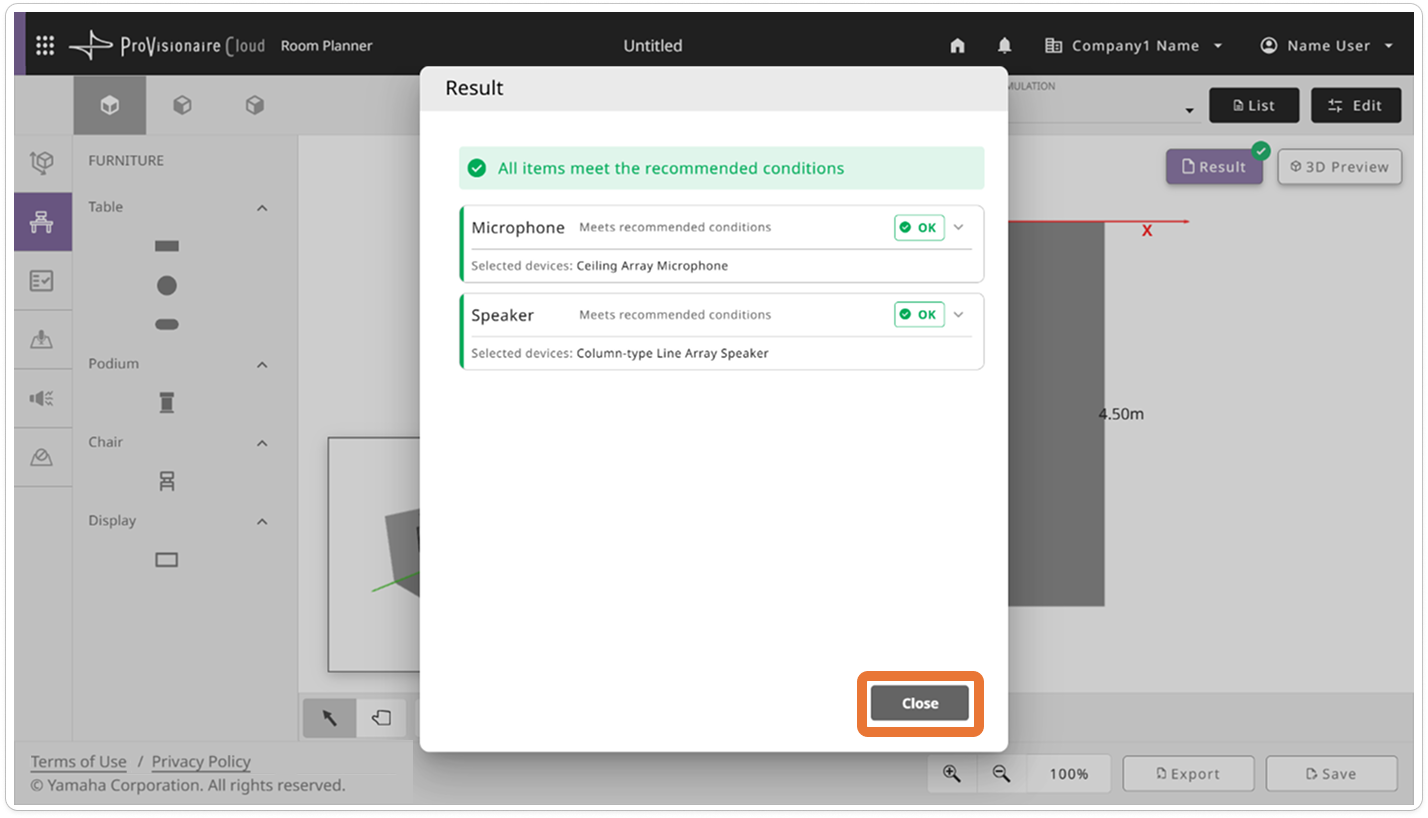Screen dimensions: 1428x818
Task: Select the arrow pointer tool
Action: [330, 718]
